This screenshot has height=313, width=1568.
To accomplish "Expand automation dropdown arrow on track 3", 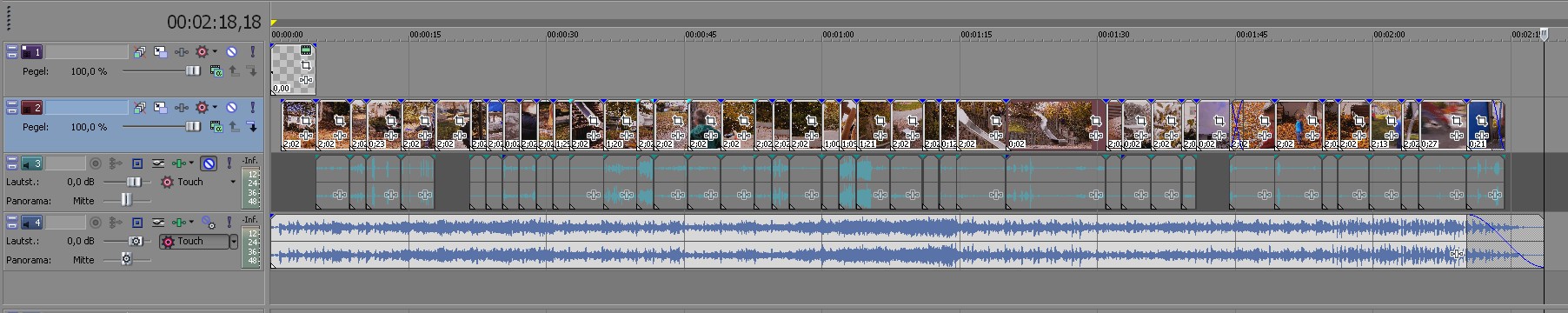I will pyautogui.click(x=191, y=163).
